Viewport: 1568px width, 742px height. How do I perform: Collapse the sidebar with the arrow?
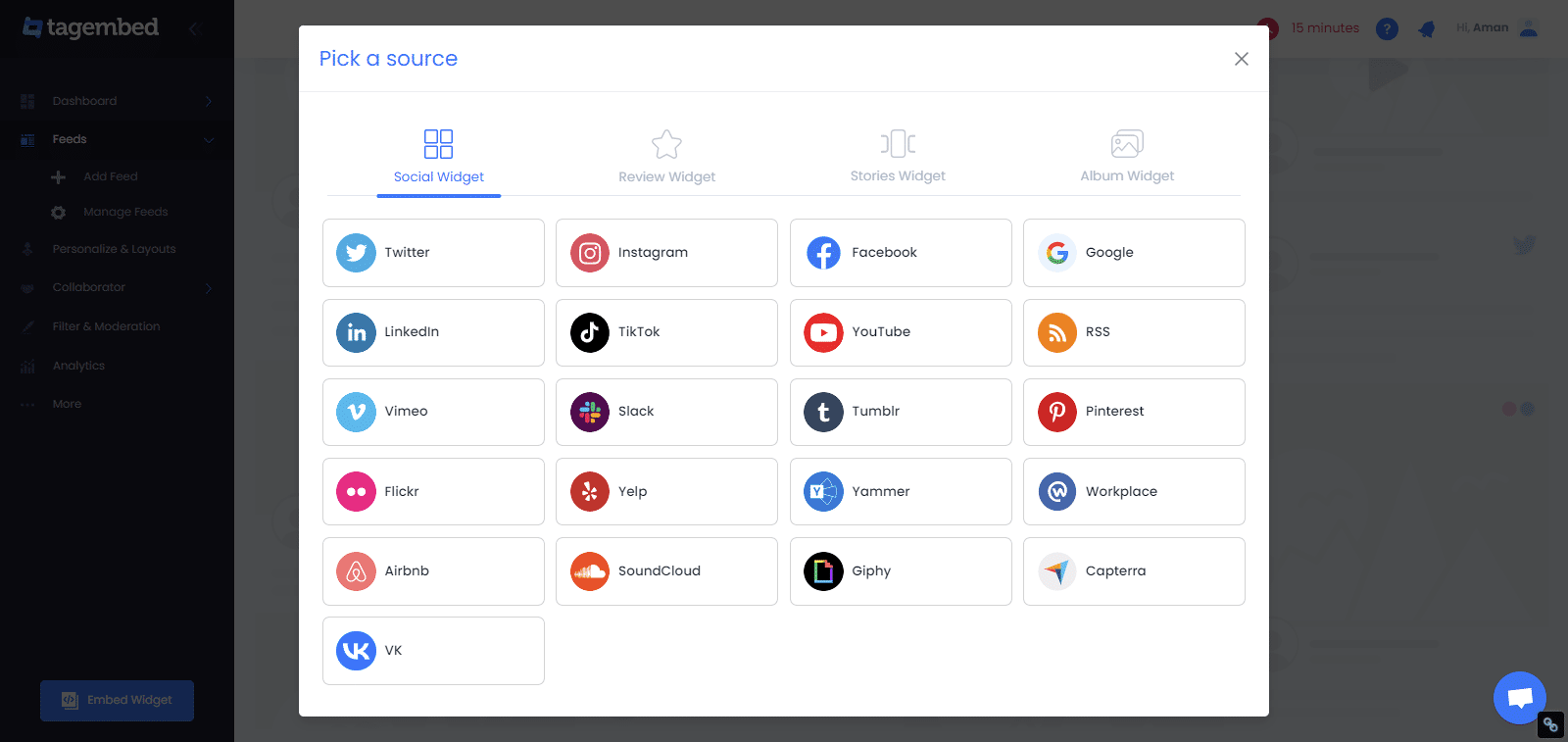(194, 28)
